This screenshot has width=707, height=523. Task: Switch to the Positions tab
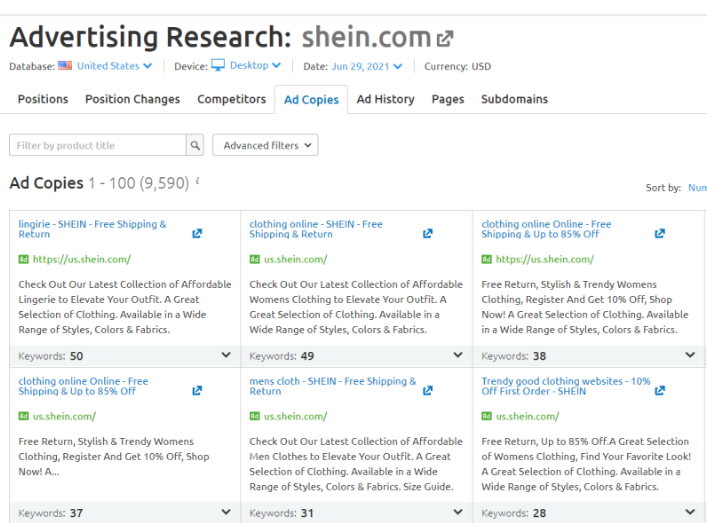pyautogui.click(x=43, y=99)
